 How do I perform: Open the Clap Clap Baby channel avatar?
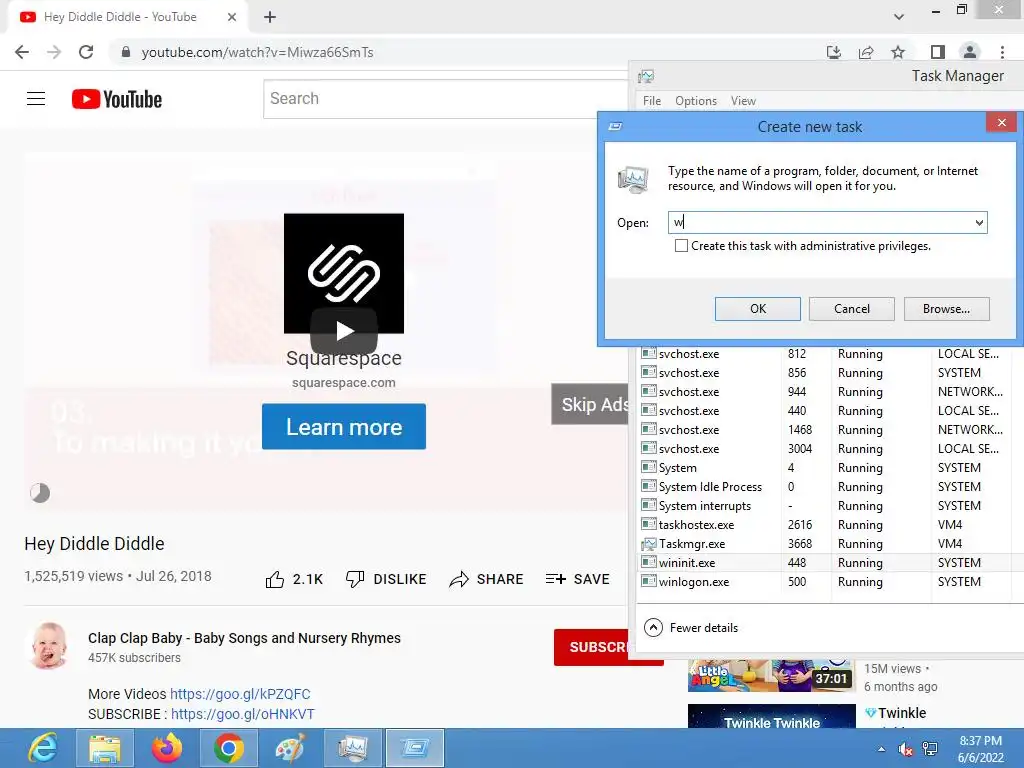click(x=49, y=646)
